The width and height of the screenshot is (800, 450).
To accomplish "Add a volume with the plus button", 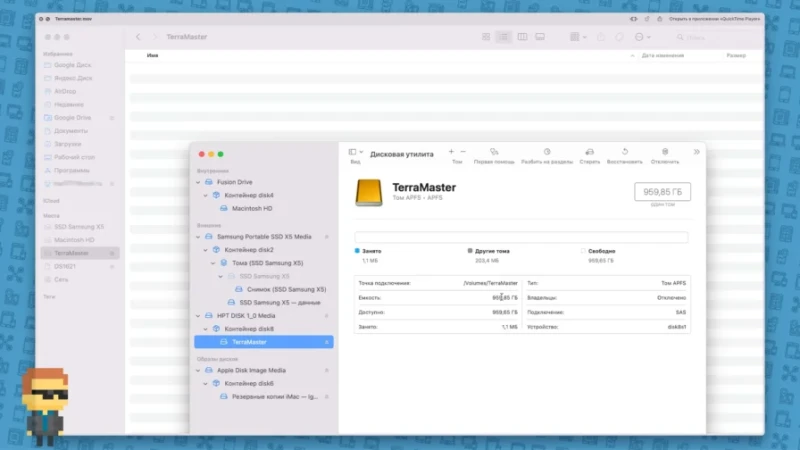I will (451, 152).
